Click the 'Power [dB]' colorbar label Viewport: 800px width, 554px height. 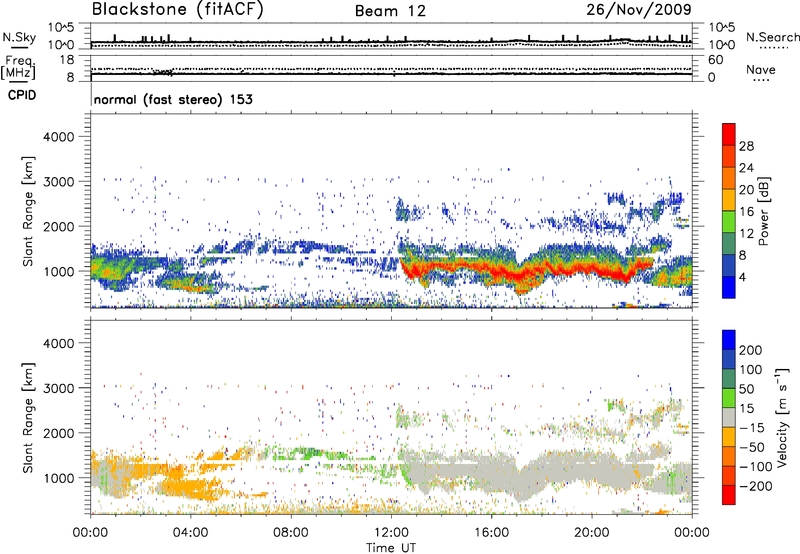click(x=764, y=211)
